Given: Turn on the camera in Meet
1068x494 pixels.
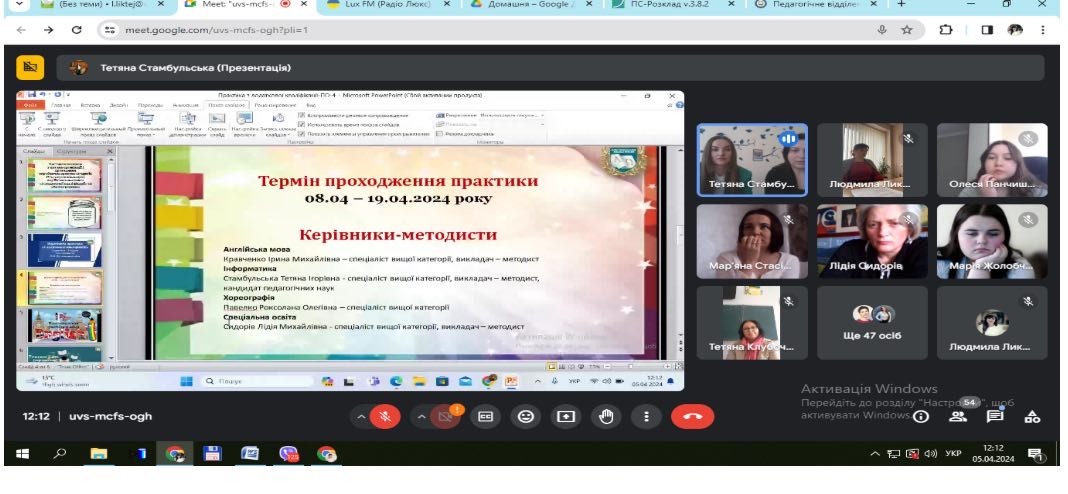Looking at the screenshot, I should coord(446,416).
